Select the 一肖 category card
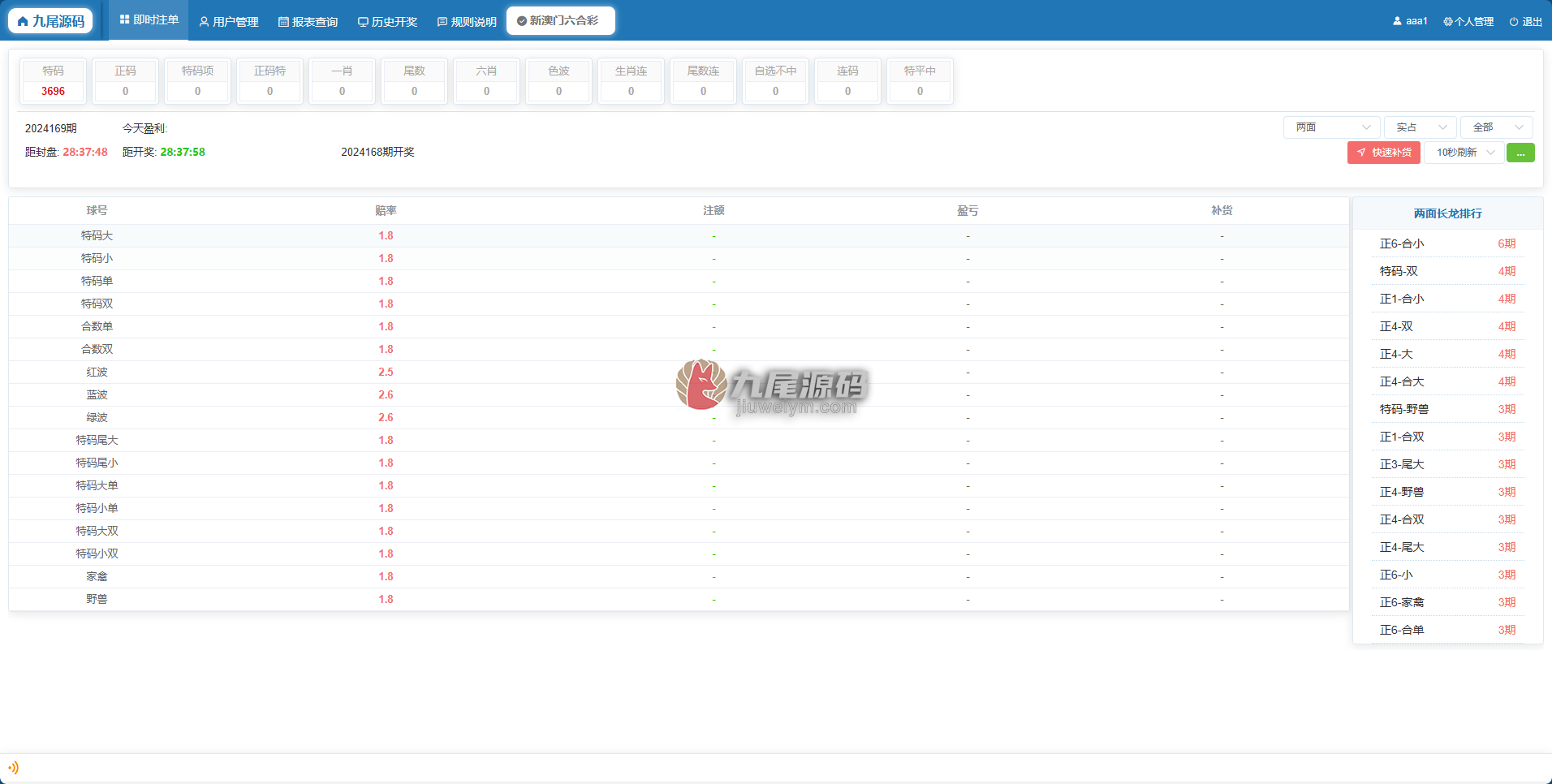 (342, 81)
